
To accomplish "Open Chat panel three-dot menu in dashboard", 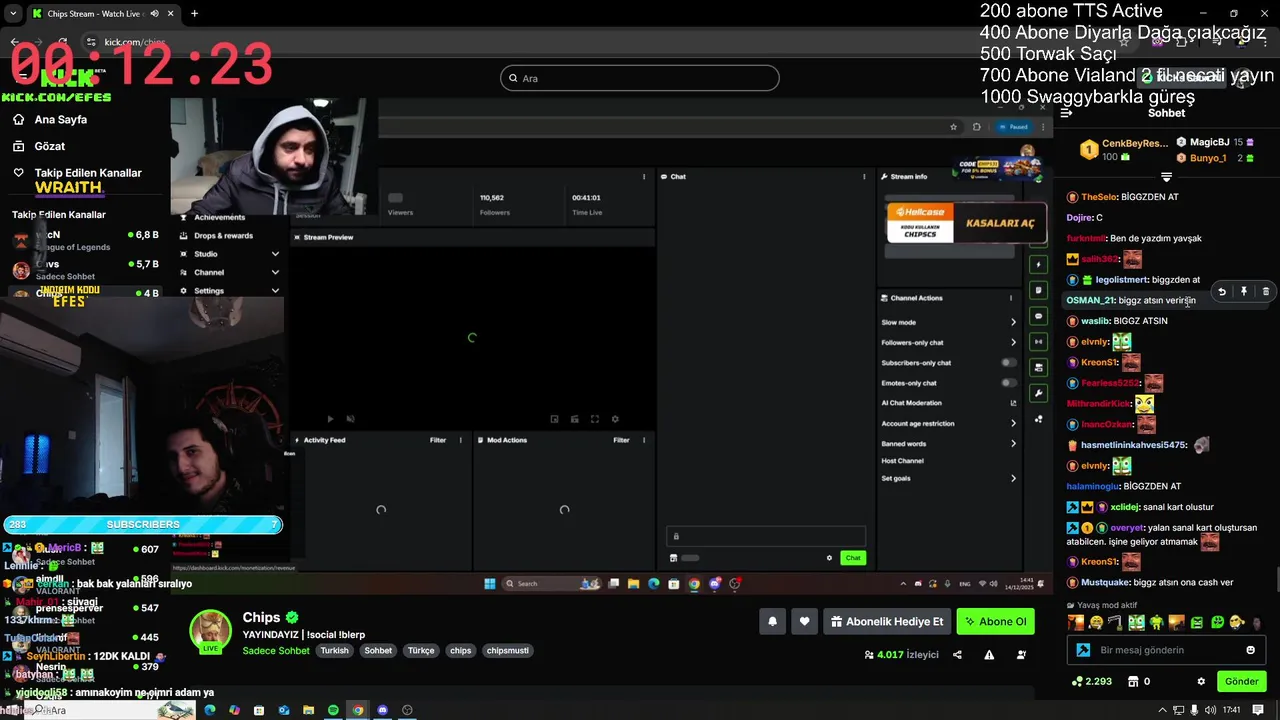I will pyautogui.click(x=864, y=176).
